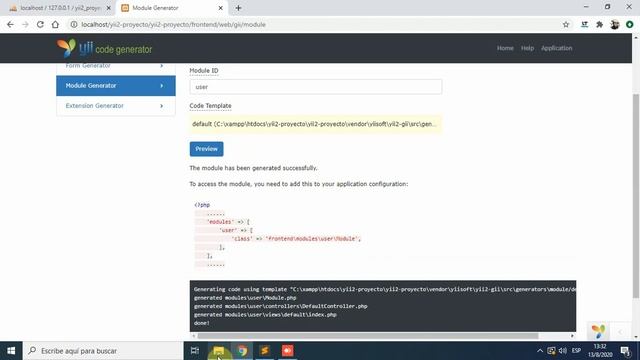This screenshot has height=360, width=640.
Task: Click the site information icon in address bar
Action: [x=74, y=24]
